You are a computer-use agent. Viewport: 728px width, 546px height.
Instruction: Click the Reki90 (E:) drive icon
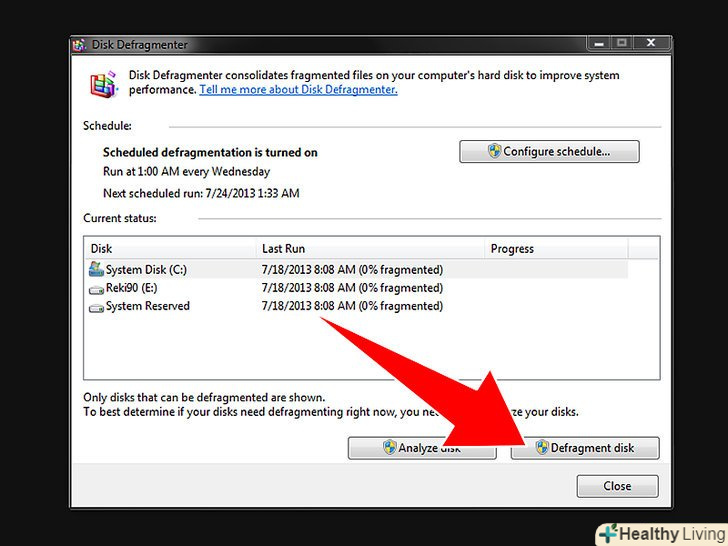point(96,290)
